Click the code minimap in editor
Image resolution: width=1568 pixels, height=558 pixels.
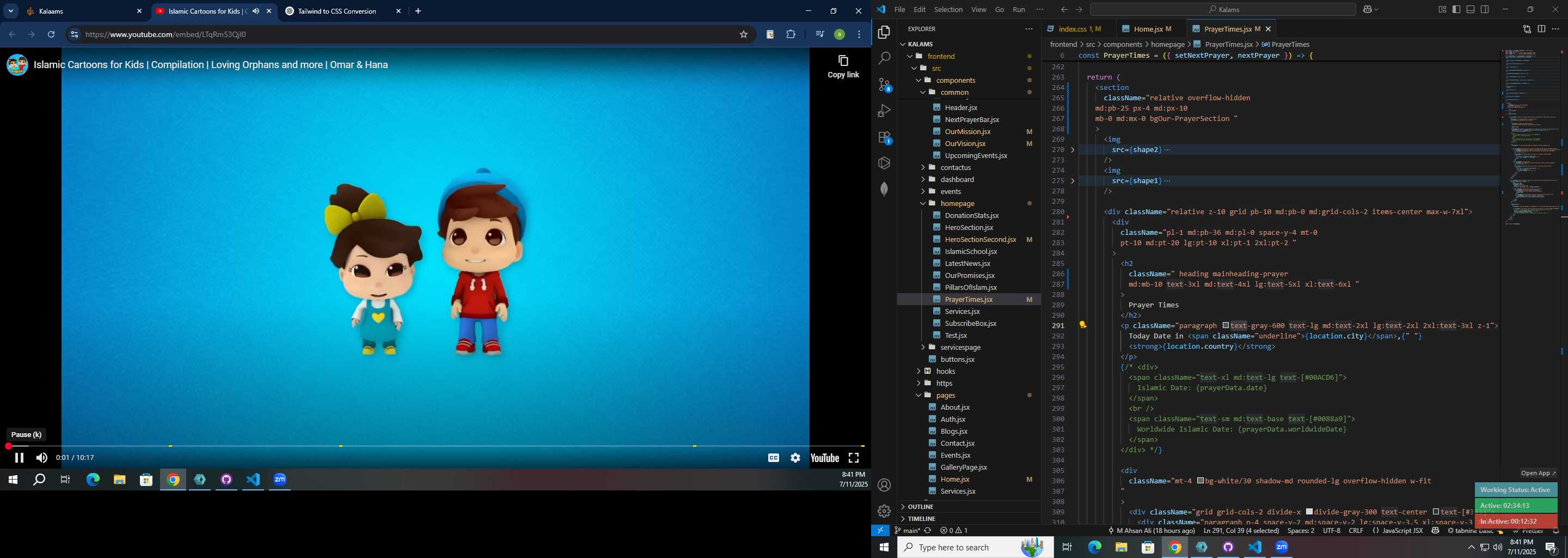coord(1531,137)
